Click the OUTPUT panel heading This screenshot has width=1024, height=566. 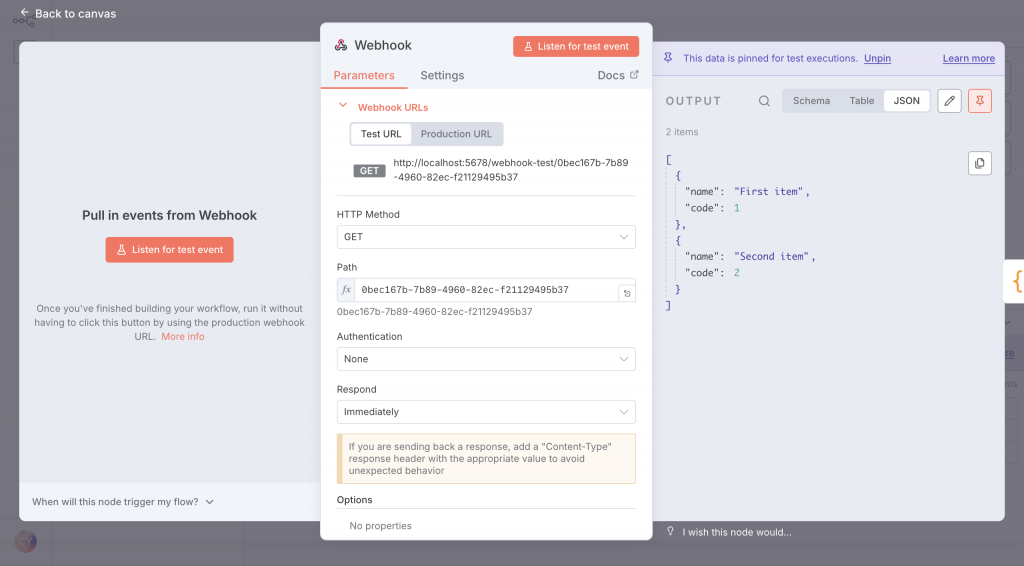coord(693,101)
